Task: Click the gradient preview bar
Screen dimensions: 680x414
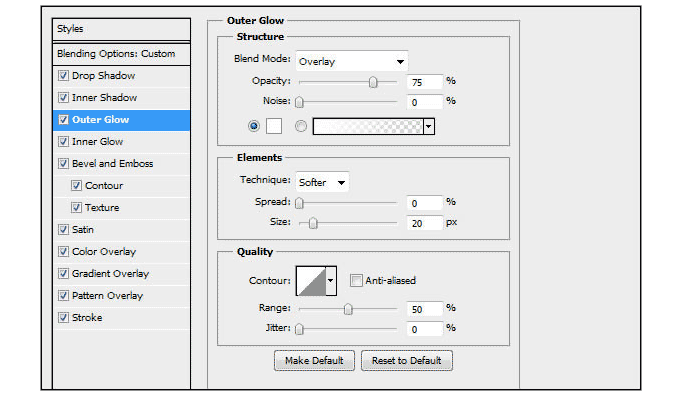Action: (368, 127)
